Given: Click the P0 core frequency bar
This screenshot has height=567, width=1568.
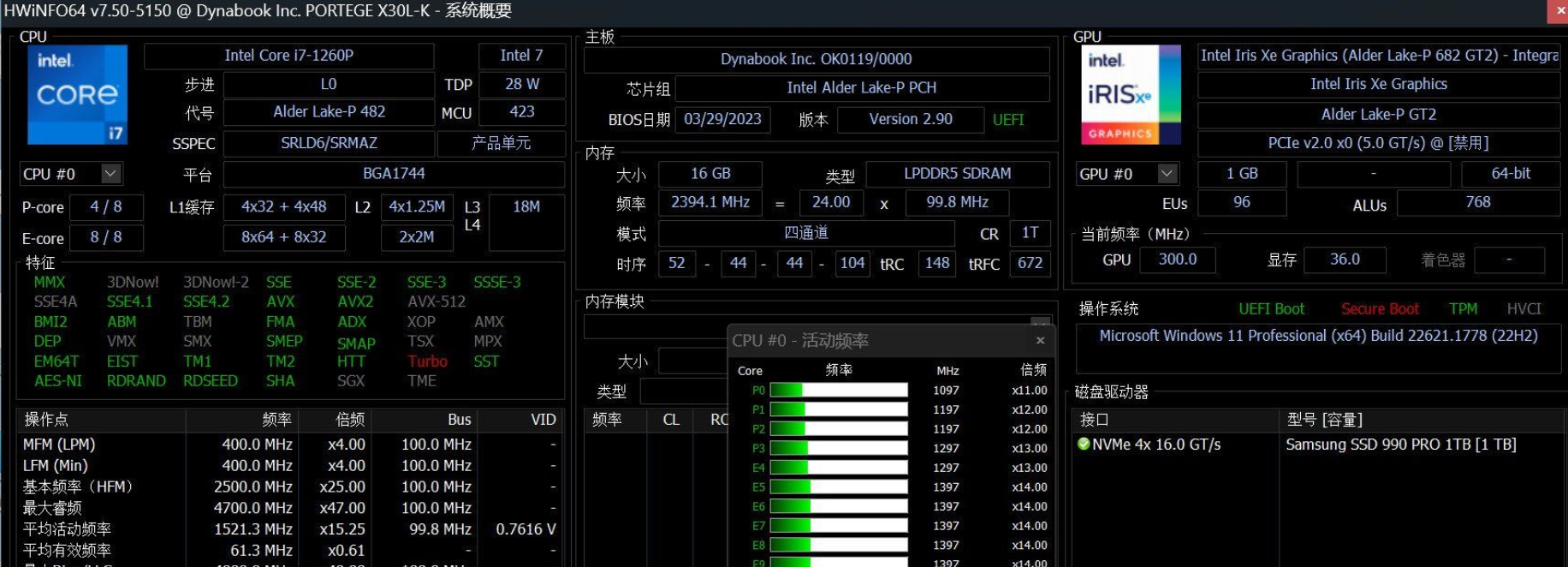Looking at the screenshot, I should (839, 390).
